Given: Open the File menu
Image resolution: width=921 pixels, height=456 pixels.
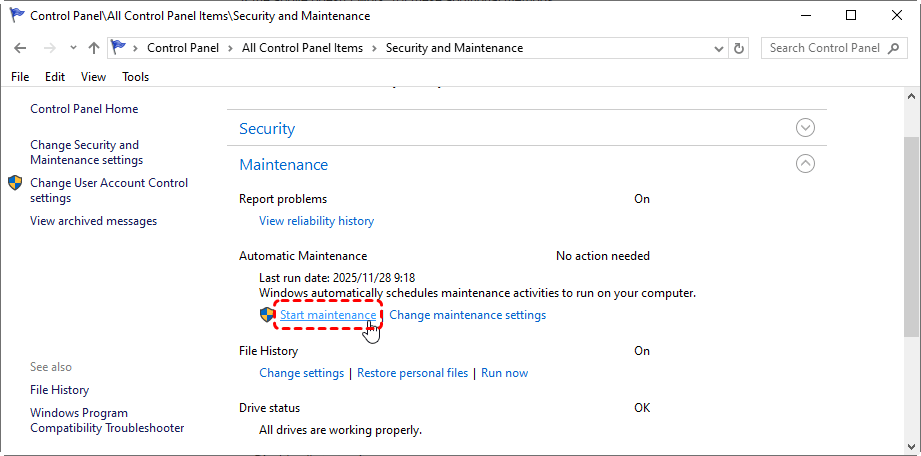Looking at the screenshot, I should click(20, 77).
